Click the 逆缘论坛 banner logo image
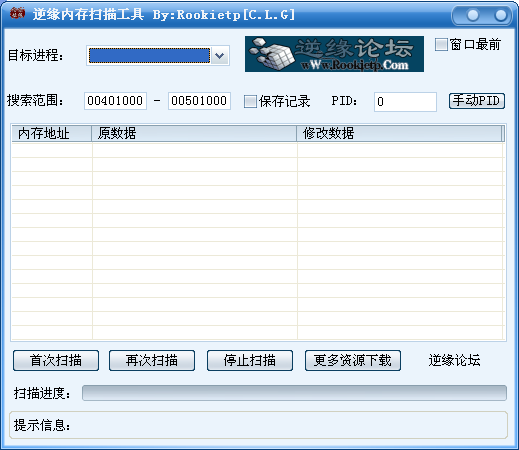519x450 pixels. coord(334,54)
